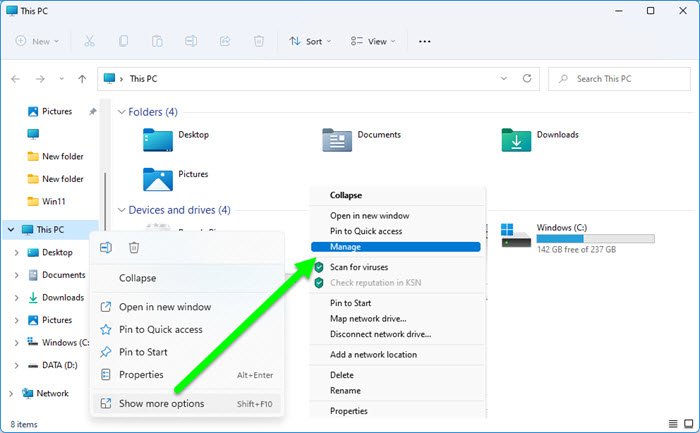
Task: Choose Pin to Quick access in classic menu
Action: coord(366,231)
